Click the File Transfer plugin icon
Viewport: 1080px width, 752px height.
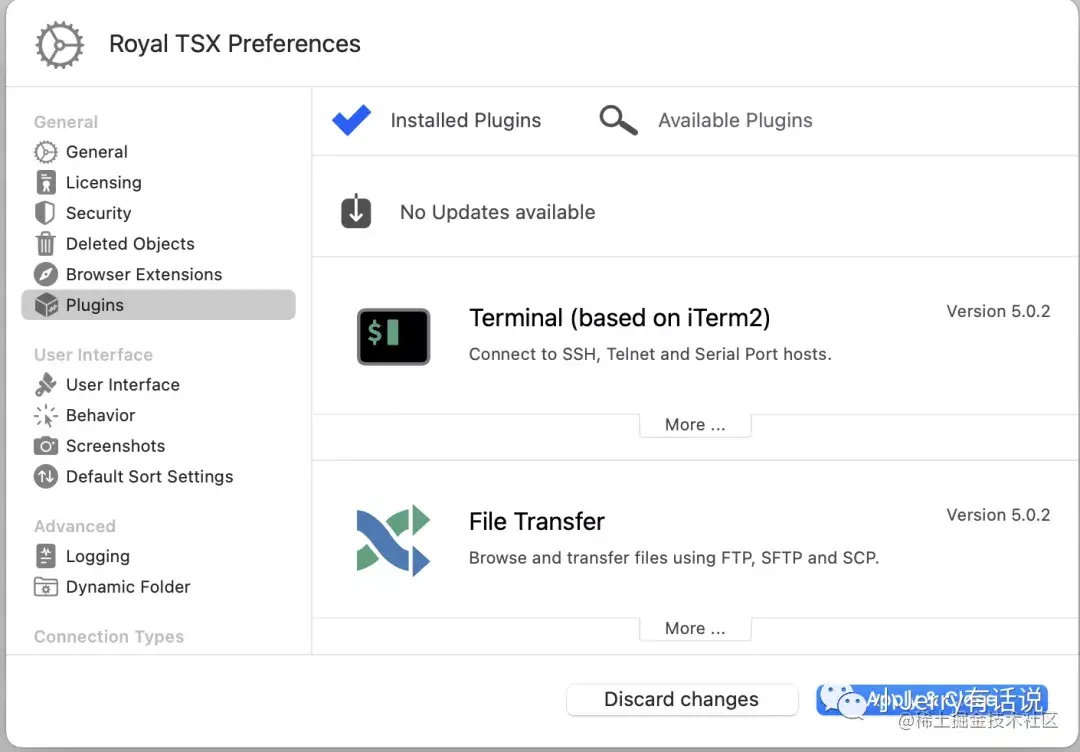(393, 541)
